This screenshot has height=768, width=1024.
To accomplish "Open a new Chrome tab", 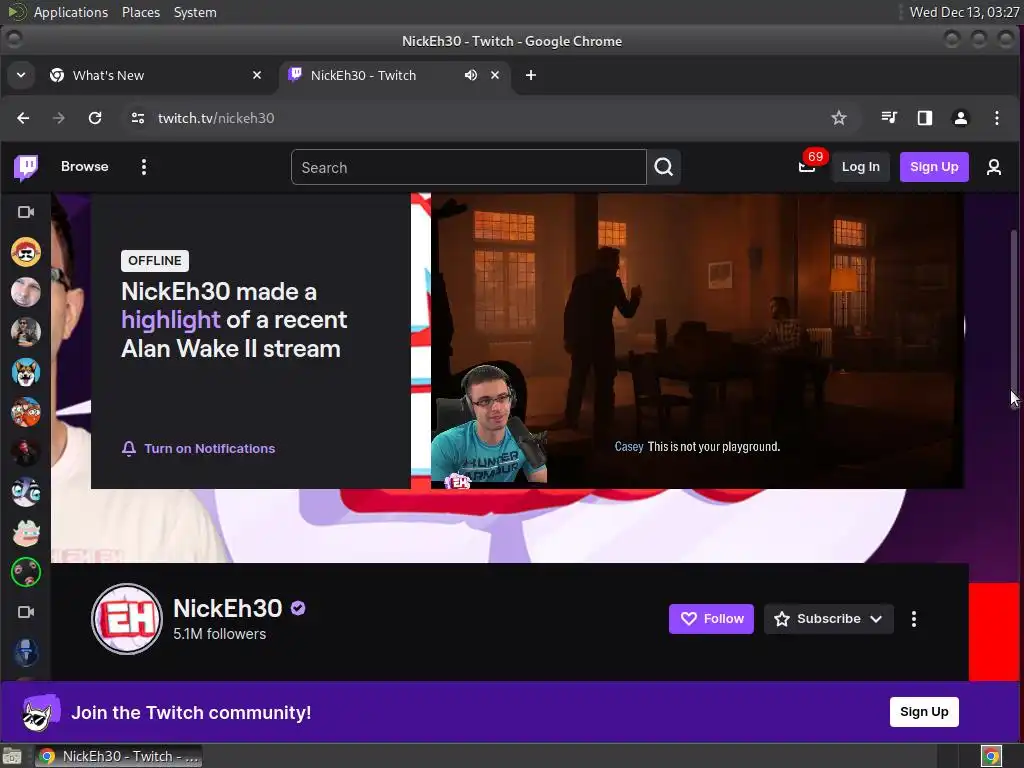I will (x=531, y=76).
